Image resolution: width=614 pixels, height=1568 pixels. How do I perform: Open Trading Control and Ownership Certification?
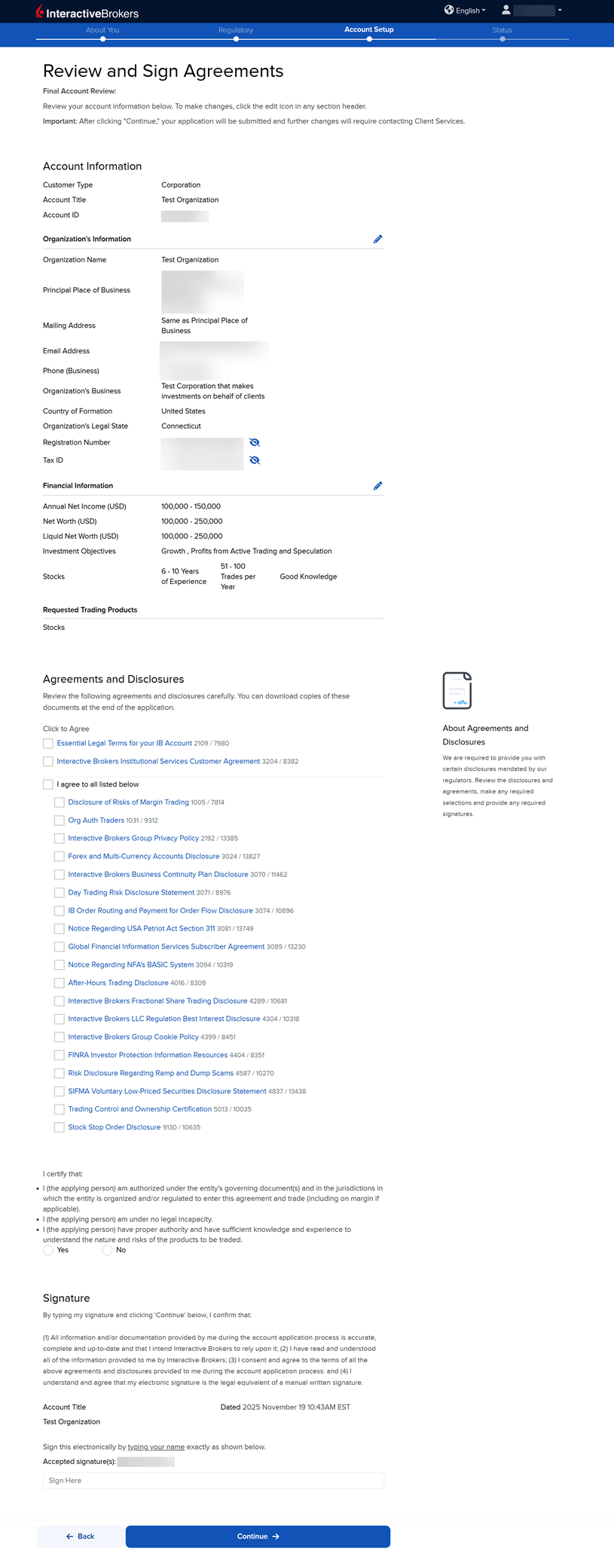click(140, 1109)
